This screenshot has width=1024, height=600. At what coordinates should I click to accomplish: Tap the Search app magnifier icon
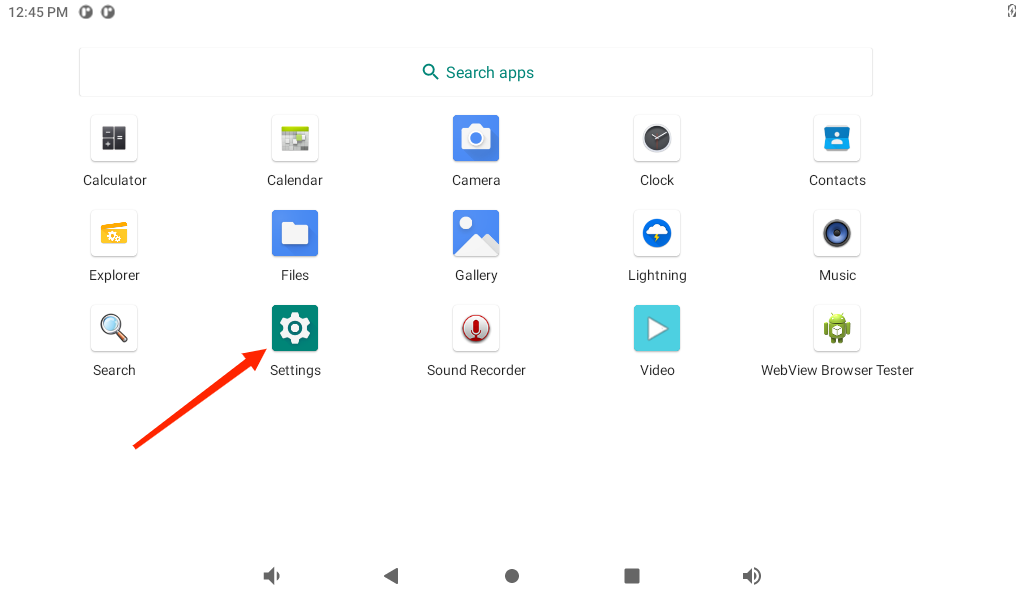point(114,328)
